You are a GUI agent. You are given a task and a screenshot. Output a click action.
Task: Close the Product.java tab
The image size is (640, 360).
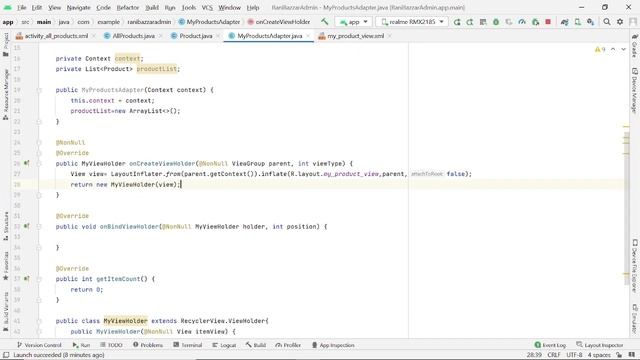click(218, 36)
